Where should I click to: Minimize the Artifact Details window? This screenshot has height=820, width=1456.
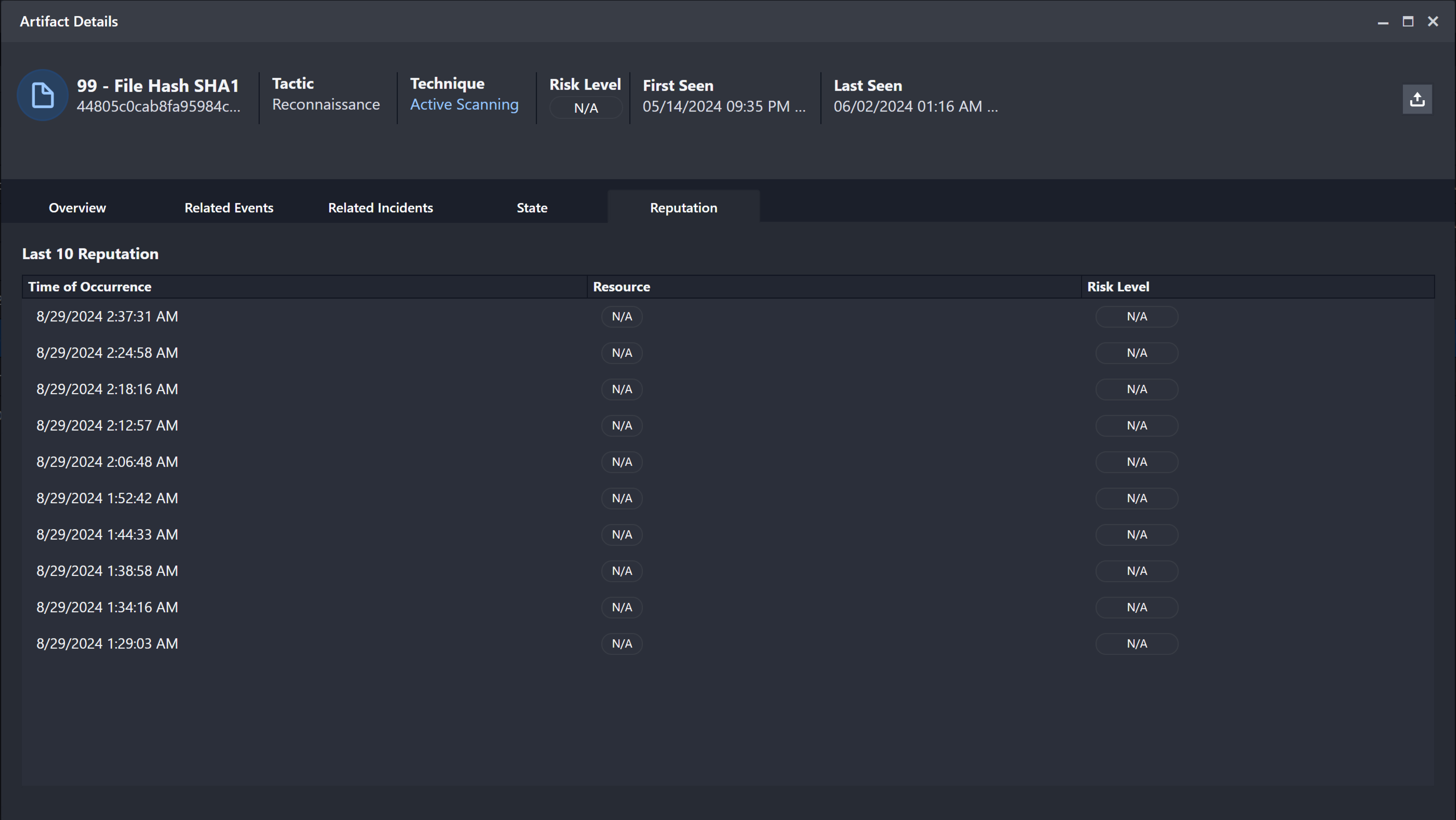[x=1383, y=22]
